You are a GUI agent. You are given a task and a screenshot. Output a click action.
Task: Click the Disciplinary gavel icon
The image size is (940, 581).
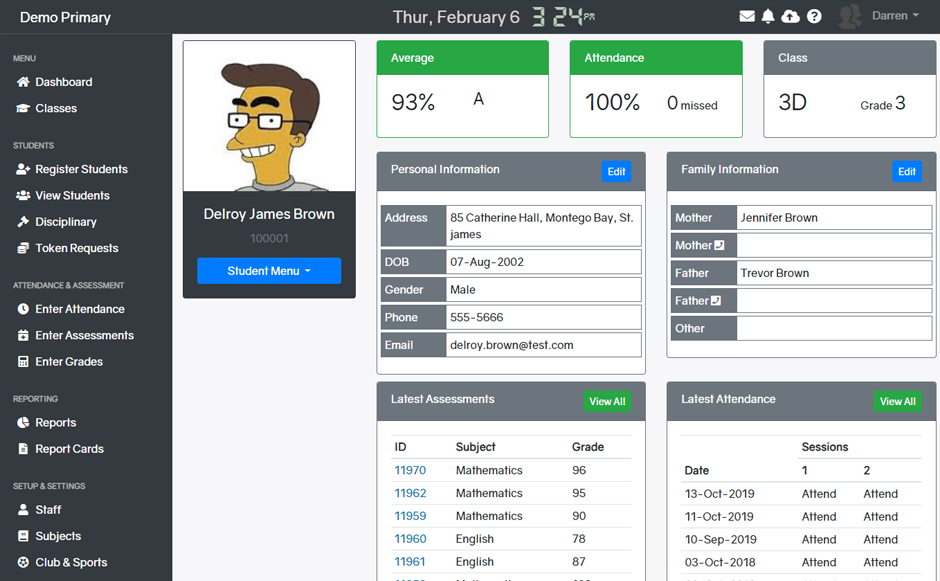(x=23, y=222)
